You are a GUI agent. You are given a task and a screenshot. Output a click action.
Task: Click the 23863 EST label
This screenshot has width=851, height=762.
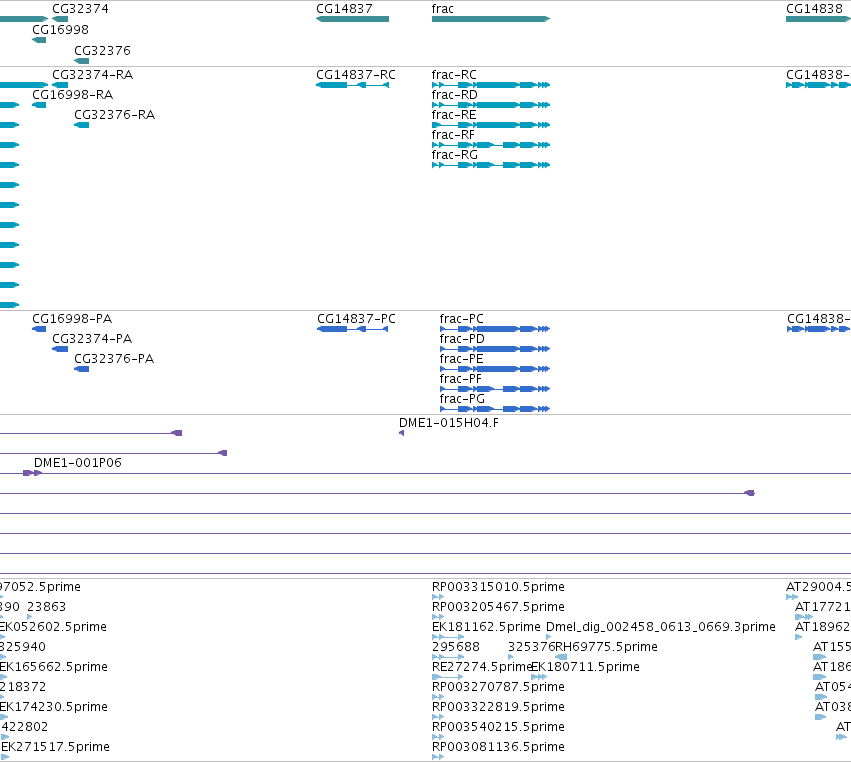pyautogui.click(x=47, y=607)
